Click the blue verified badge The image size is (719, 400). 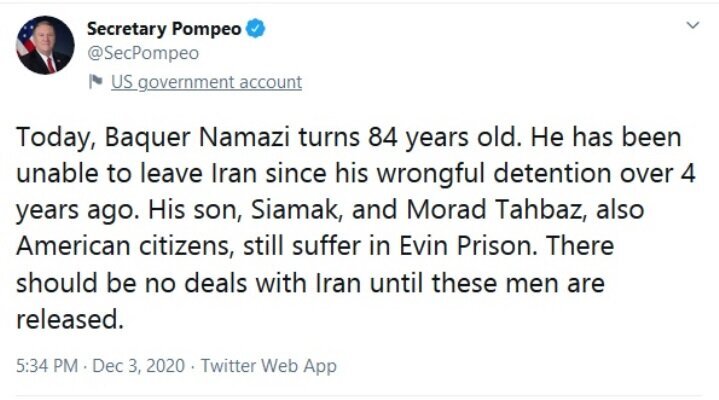[x=255, y=29]
